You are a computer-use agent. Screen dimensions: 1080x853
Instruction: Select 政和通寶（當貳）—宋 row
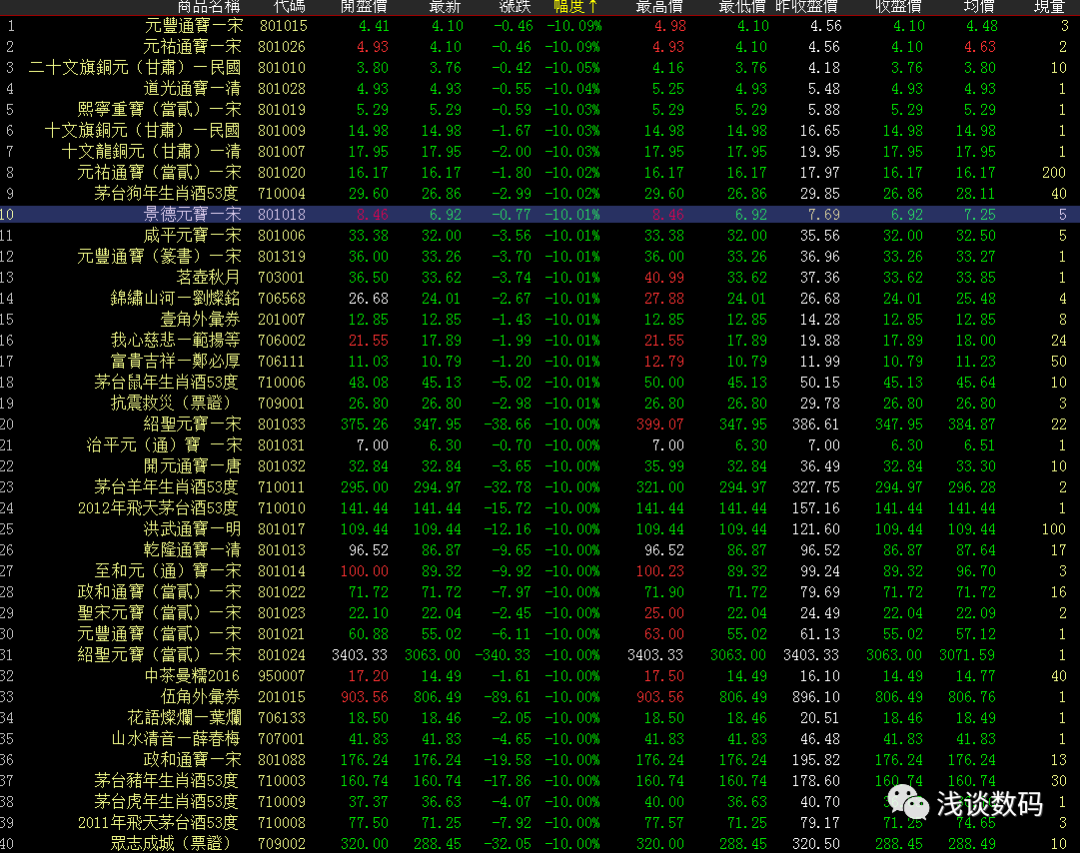coord(540,592)
